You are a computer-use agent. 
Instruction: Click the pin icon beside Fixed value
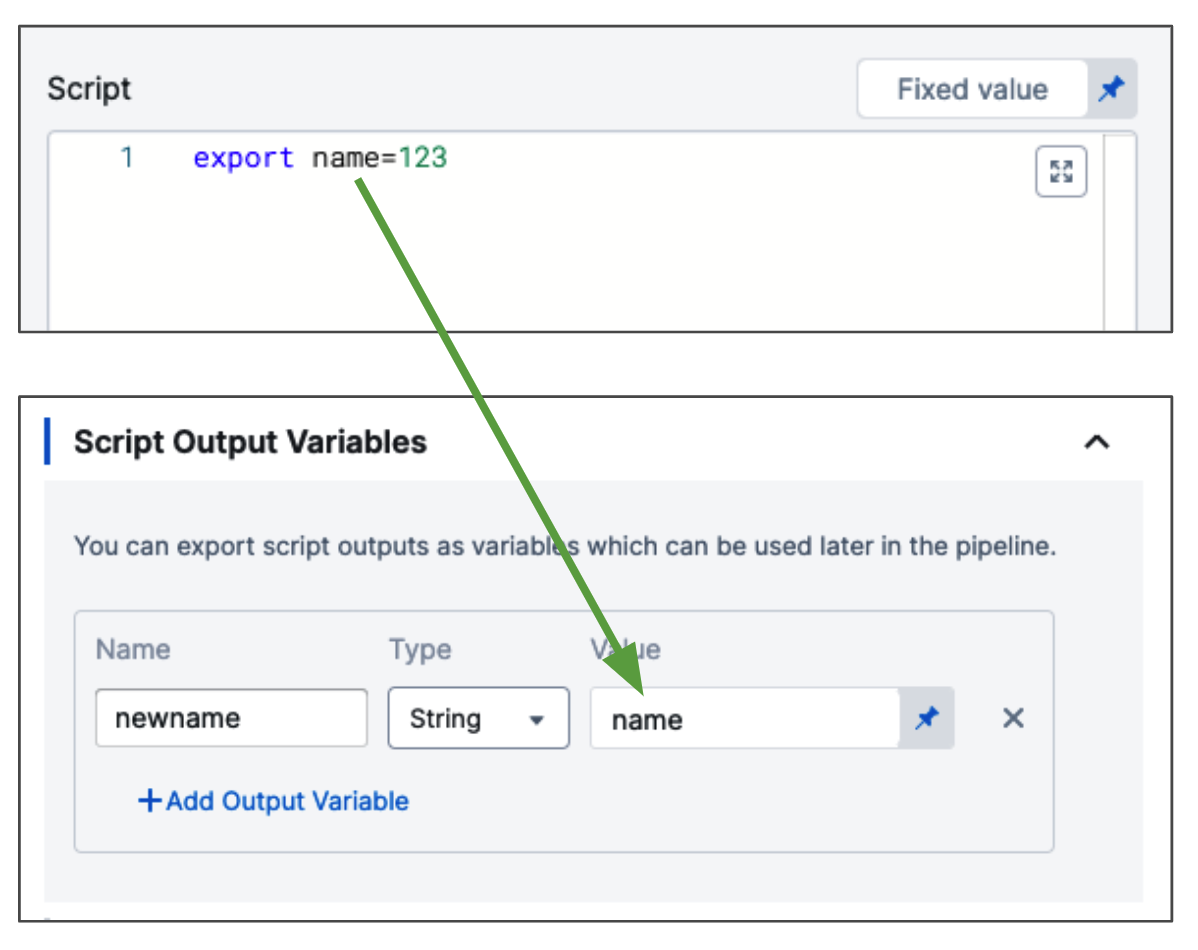[x=1111, y=90]
